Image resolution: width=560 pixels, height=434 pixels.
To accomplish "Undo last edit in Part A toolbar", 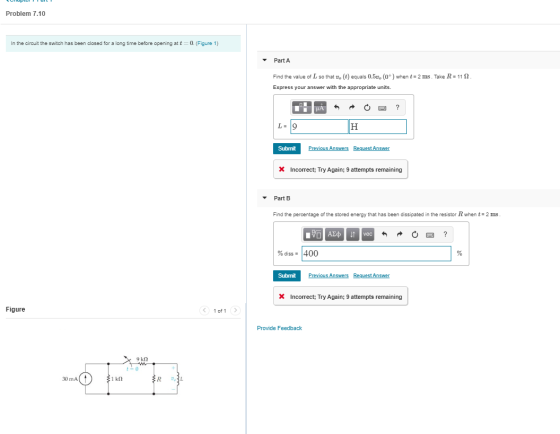I will (336, 107).
